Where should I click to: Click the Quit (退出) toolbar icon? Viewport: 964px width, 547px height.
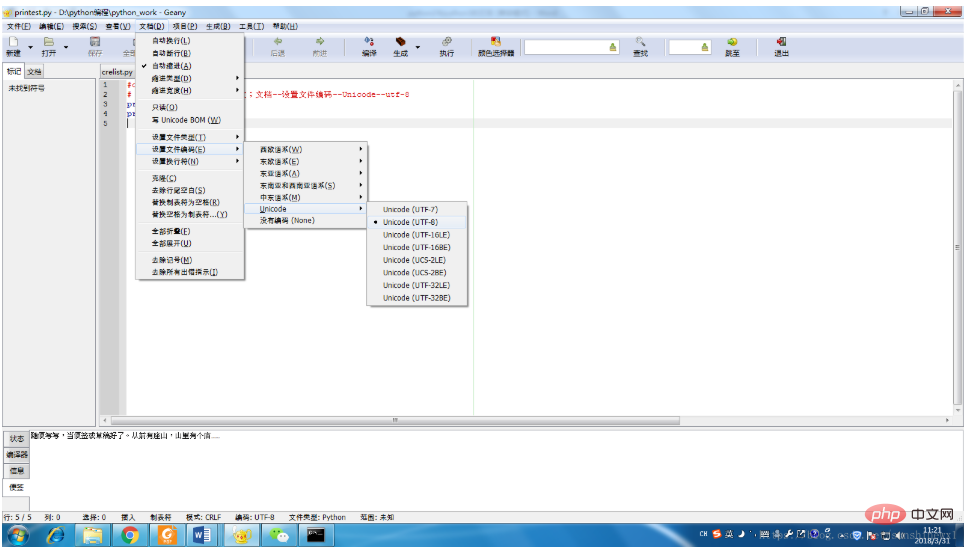[x=781, y=41]
